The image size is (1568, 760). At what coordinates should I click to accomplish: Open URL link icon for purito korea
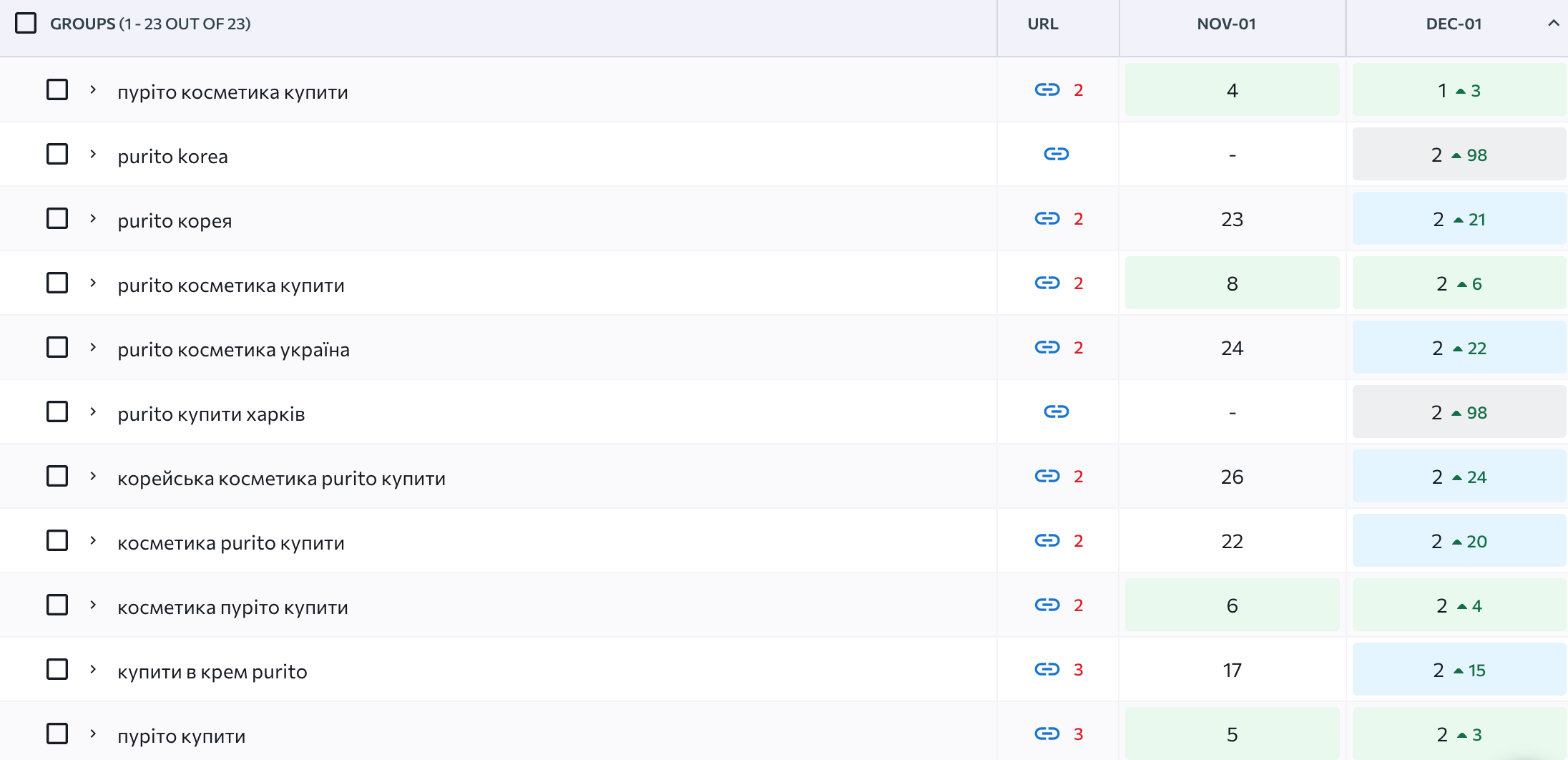pos(1056,154)
